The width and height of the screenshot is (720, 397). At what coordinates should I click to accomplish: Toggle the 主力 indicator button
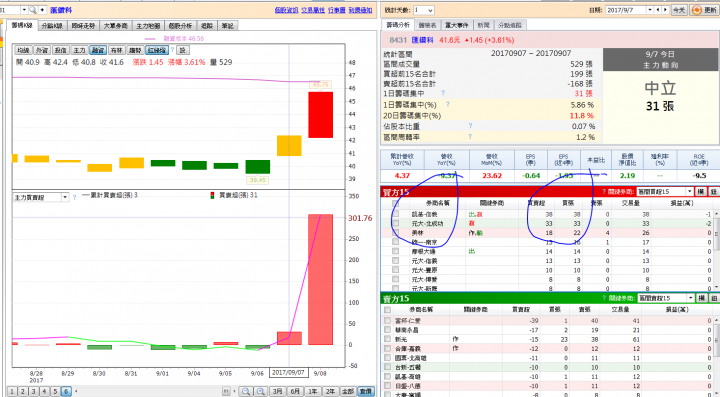coord(79,50)
